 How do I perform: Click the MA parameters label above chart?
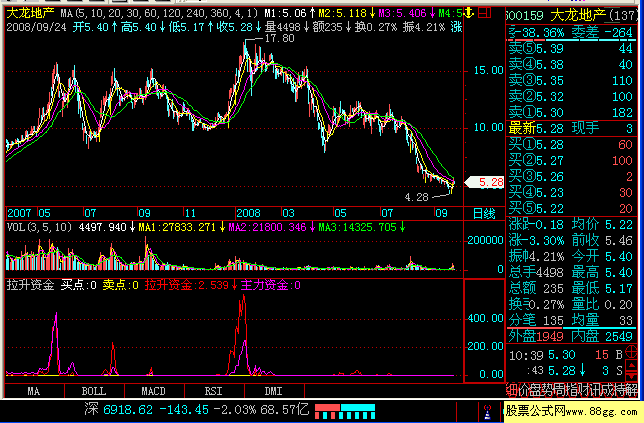pyautogui.click(x=159, y=13)
